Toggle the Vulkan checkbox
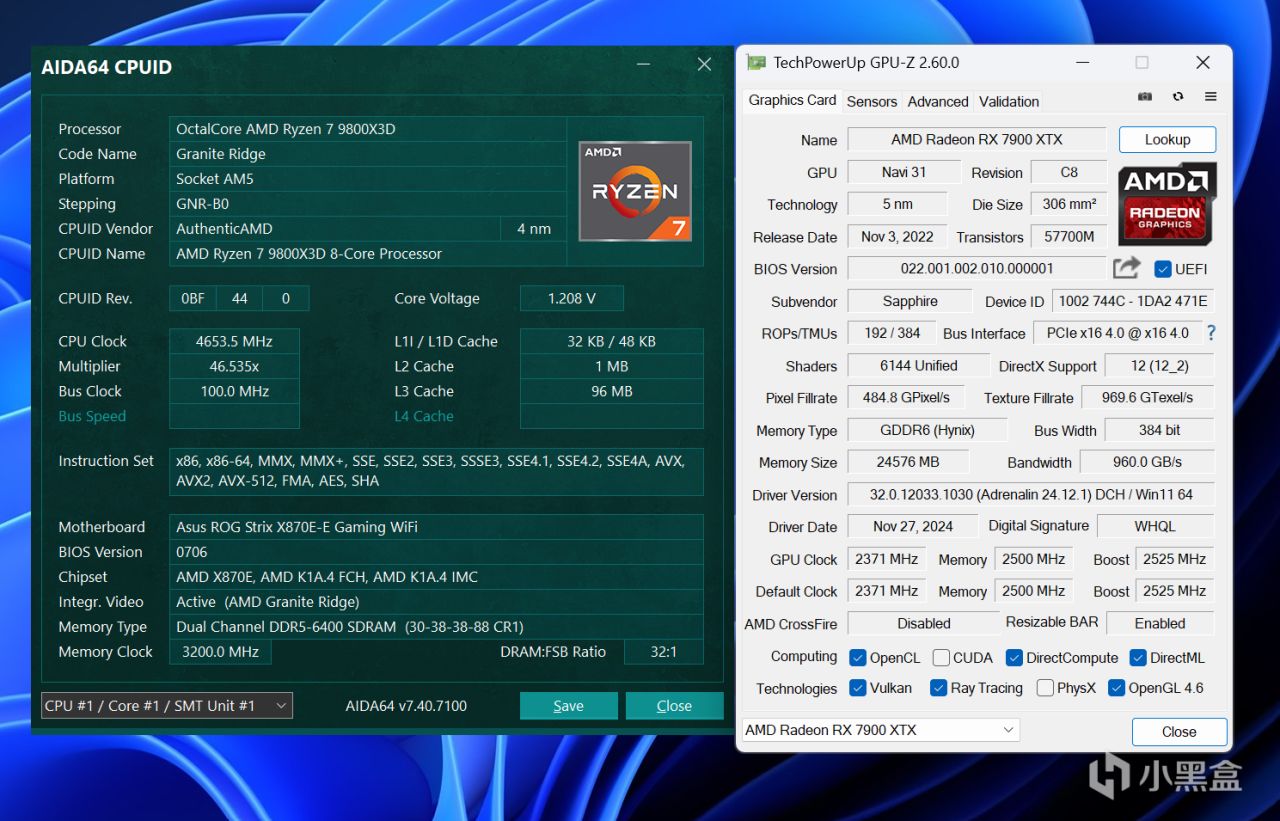The image size is (1280, 821). pos(857,688)
